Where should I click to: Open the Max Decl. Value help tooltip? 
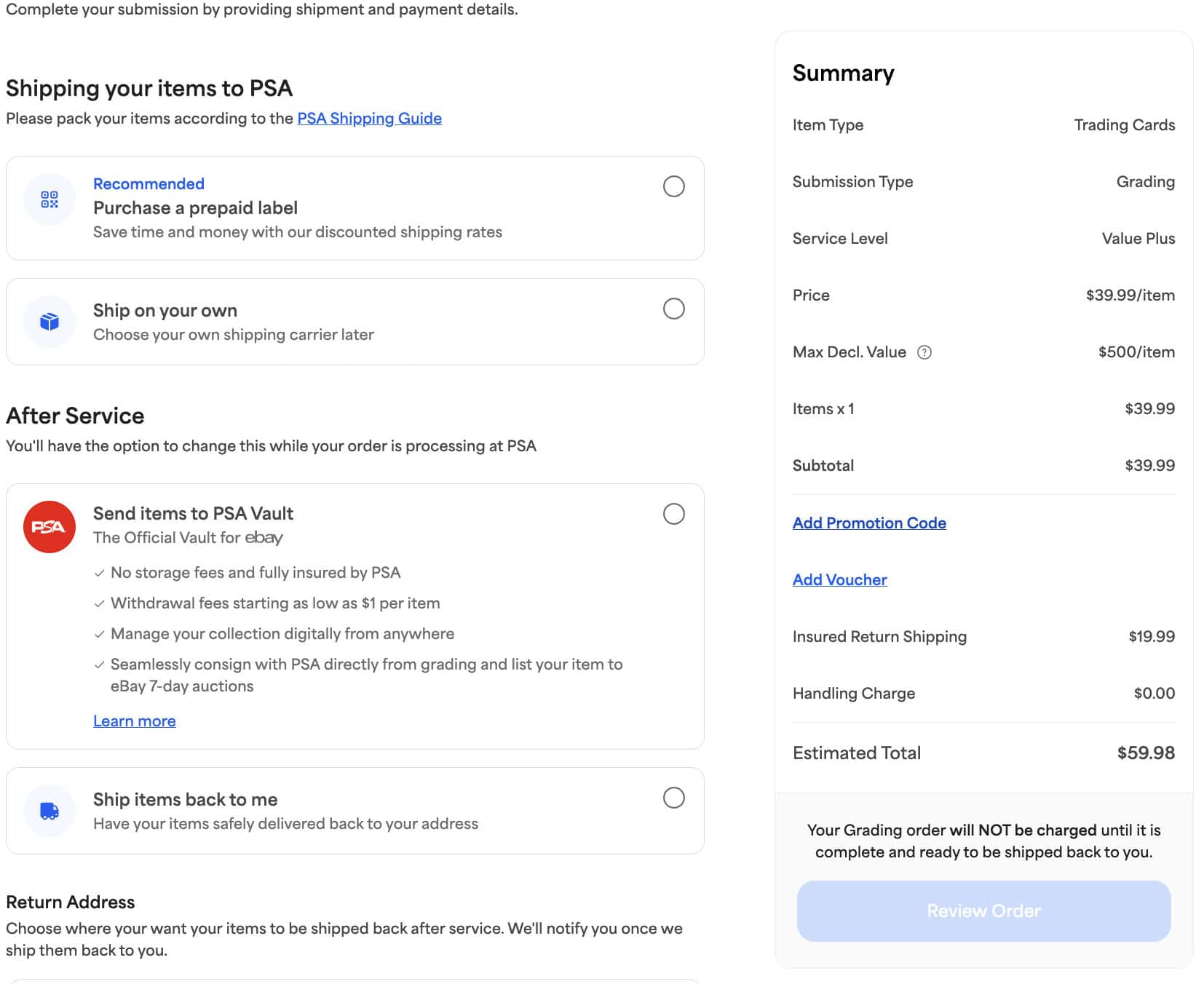click(x=923, y=352)
